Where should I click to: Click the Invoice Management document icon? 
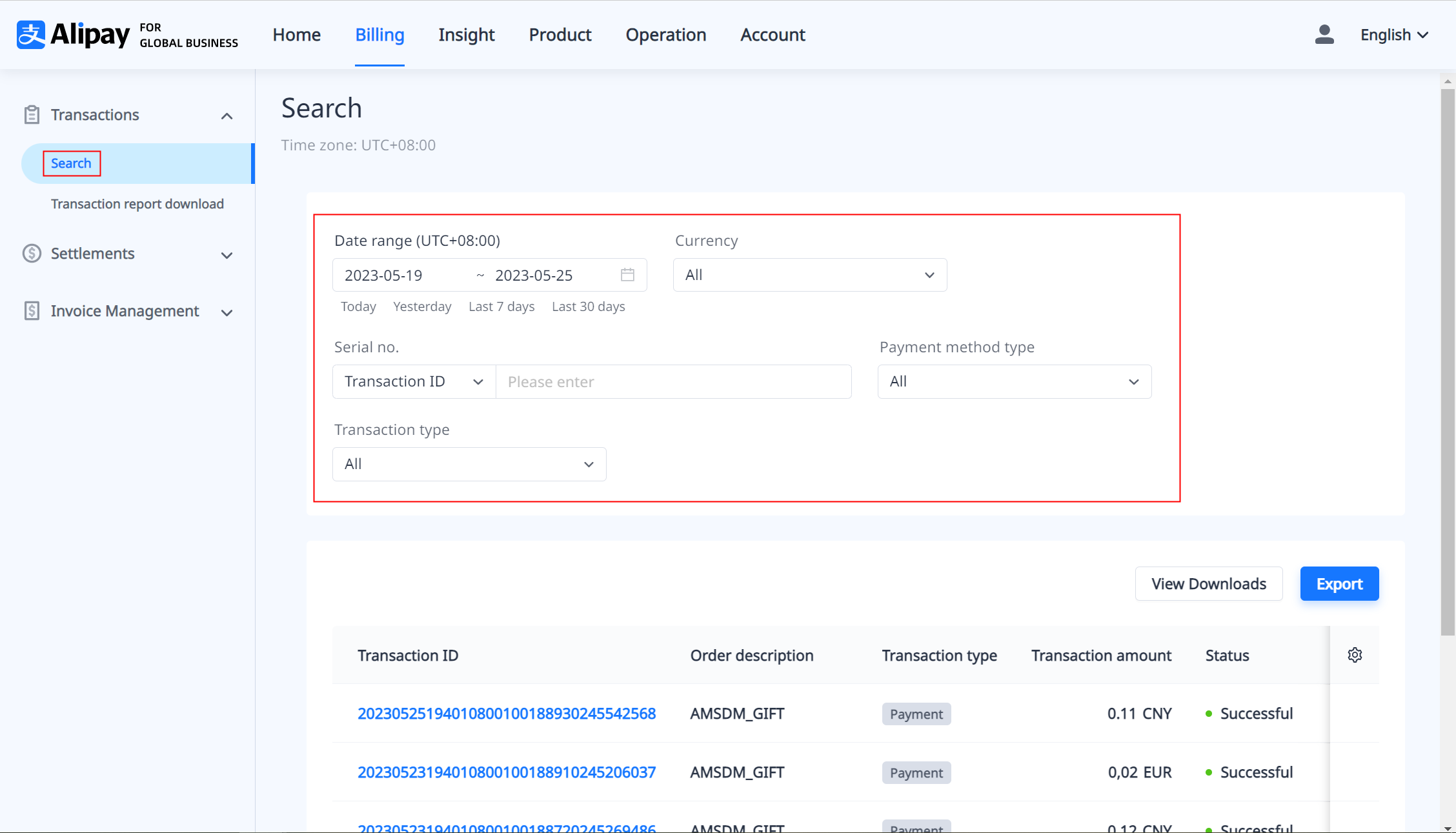click(32, 311)
